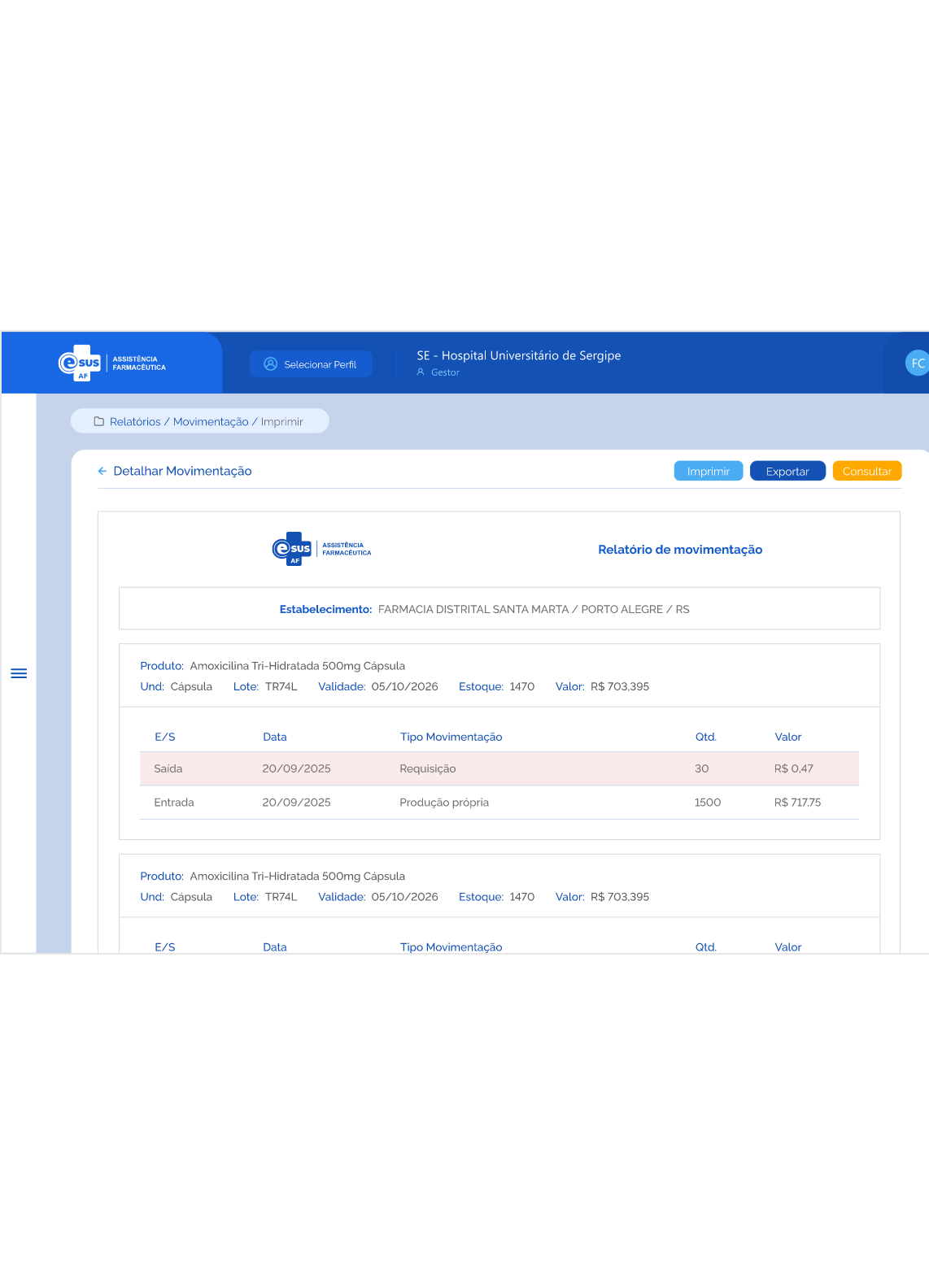Click the profile icon inside Selecionar Perfil
Viewport: 929px width, 1288px height.
[271, 364]
